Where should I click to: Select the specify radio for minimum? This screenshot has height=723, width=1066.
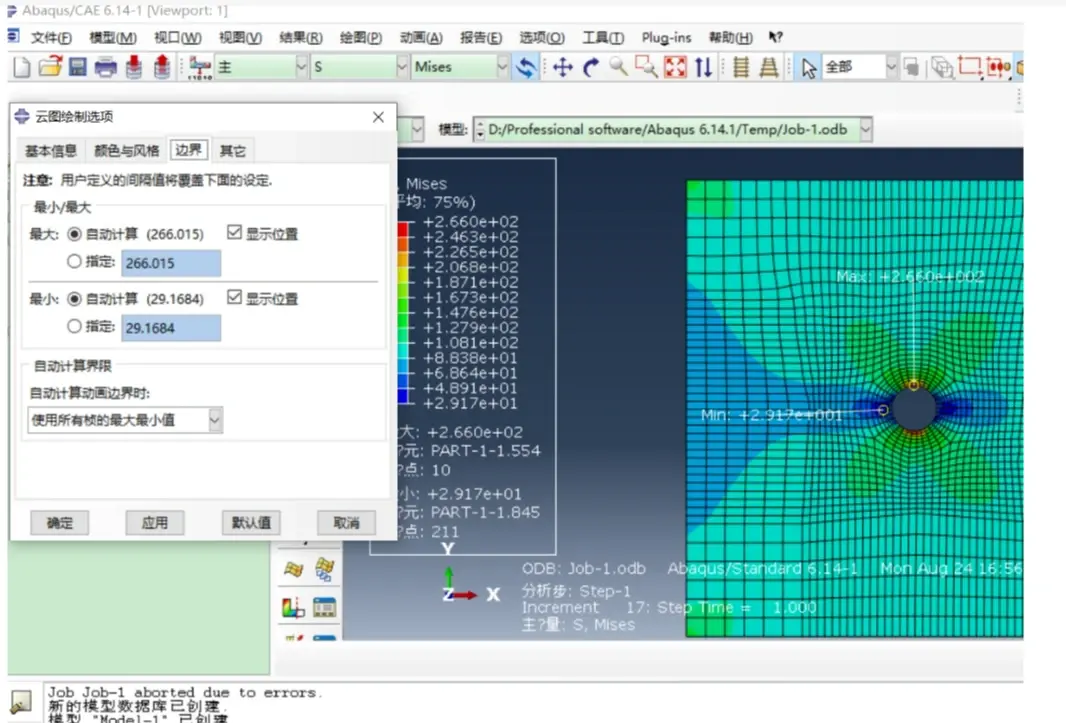[x=74, y=326]
